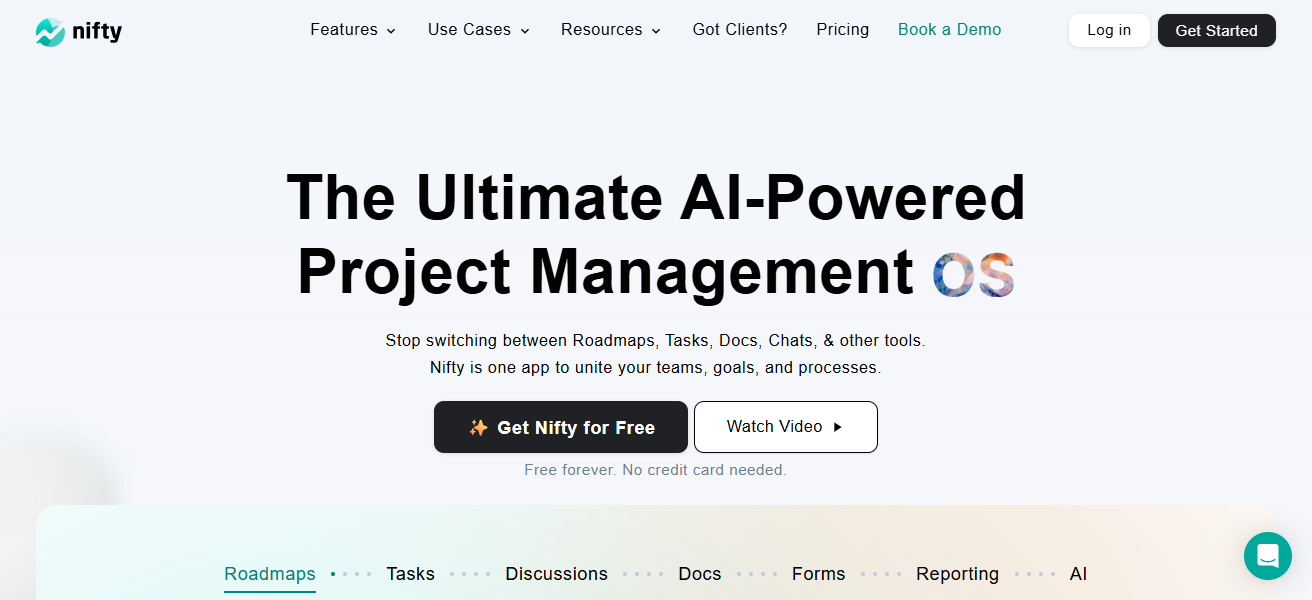Open the Discussions tab
The image size is (1312, 600).
556,574
